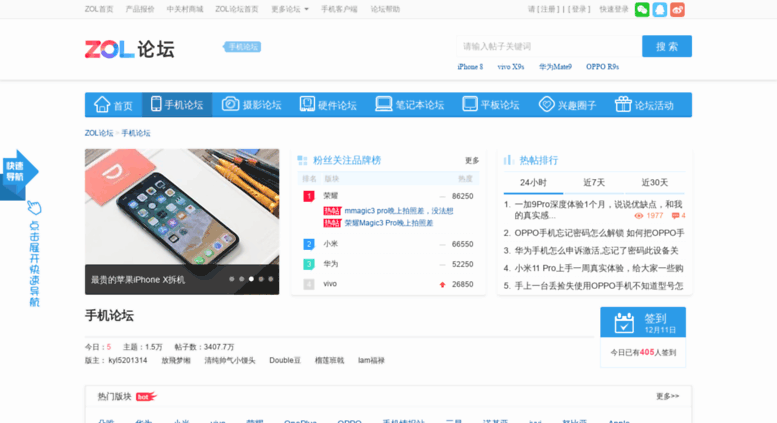Click the 搜索 button
The width and height of the screenshot is (777, 423).
coord(666,46)
